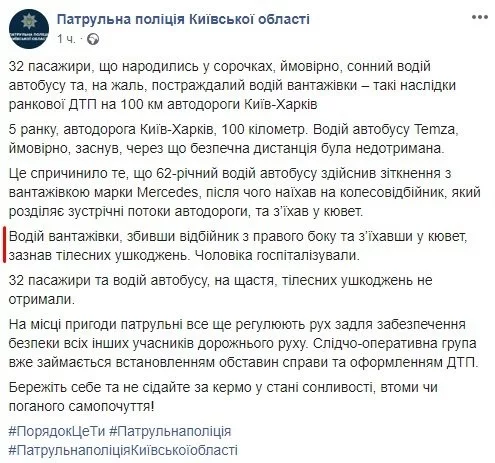Open the post timestamp "1 ч."
Viewport: 495px width, 463px height.
(x=66, y=39)
